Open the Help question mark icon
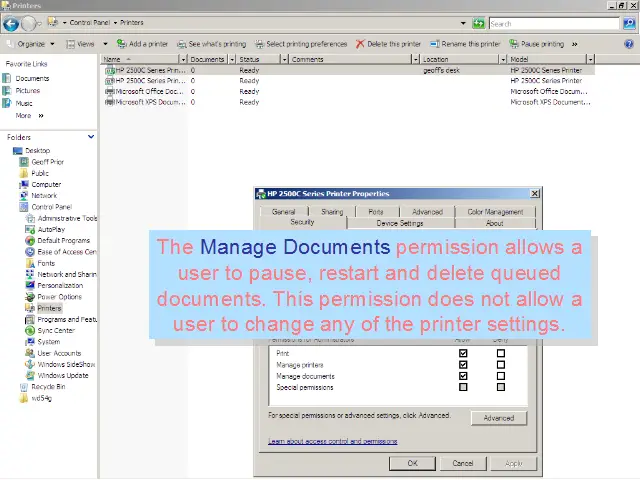The height and width of the screenshot is (480, 640). (x=629, y=44)
